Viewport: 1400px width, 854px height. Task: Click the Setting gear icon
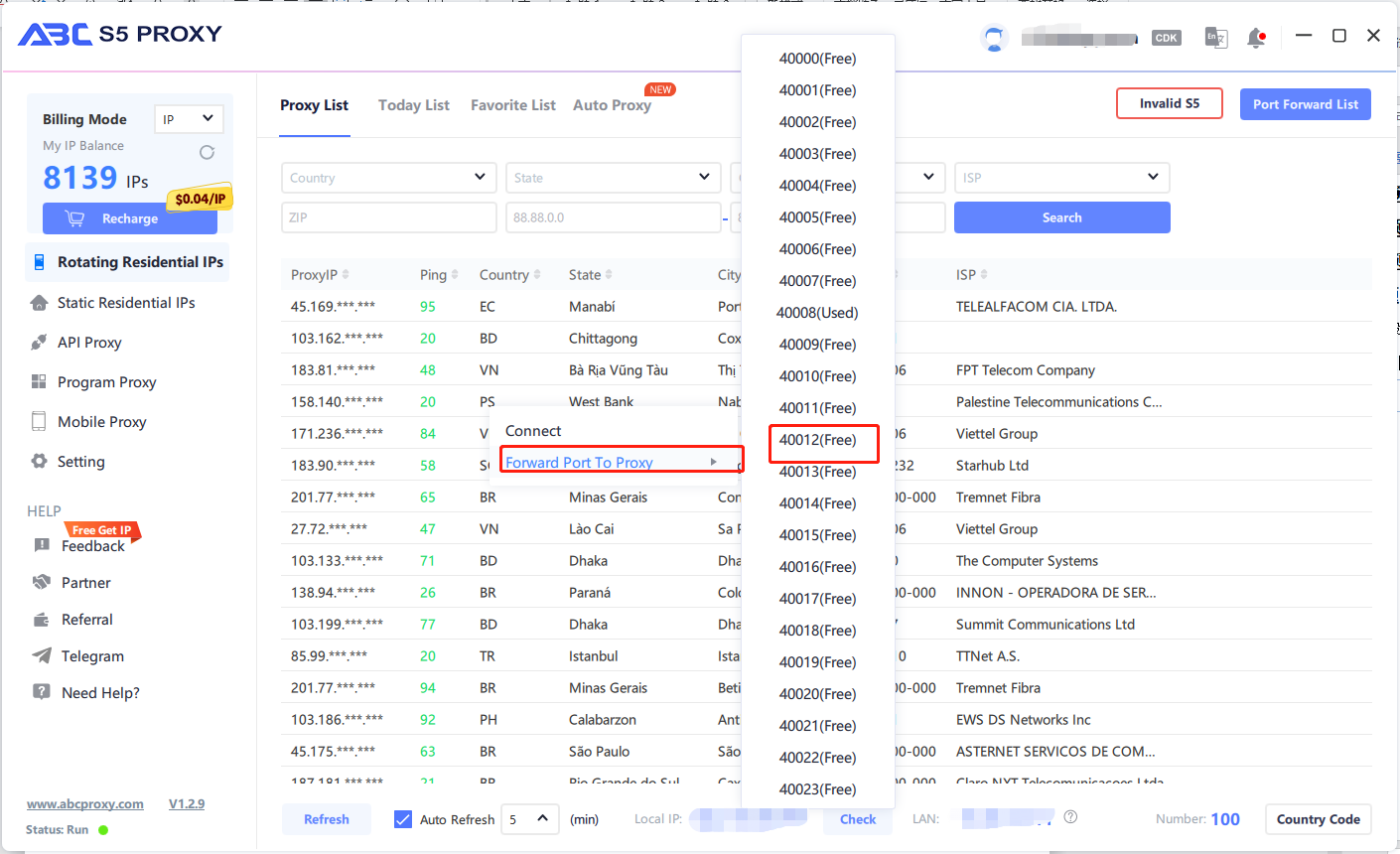tap(39, 461)
